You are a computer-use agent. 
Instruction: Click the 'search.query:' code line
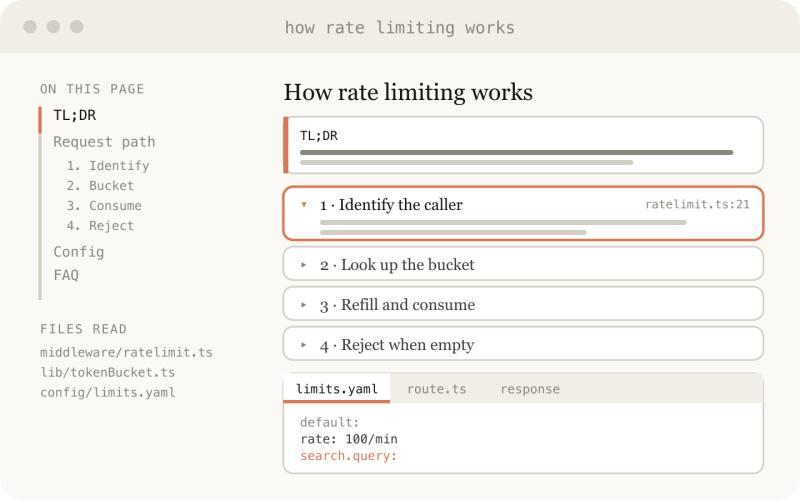(348, 456)
